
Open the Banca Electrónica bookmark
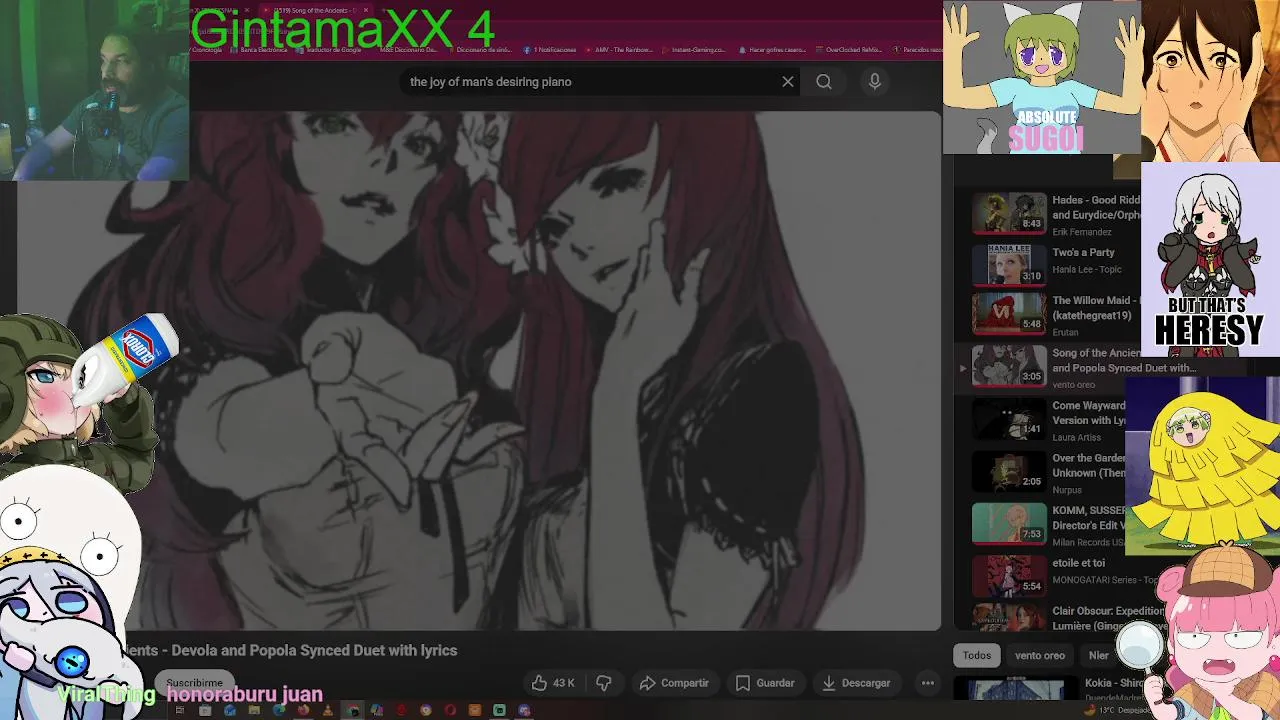[258, 50]
